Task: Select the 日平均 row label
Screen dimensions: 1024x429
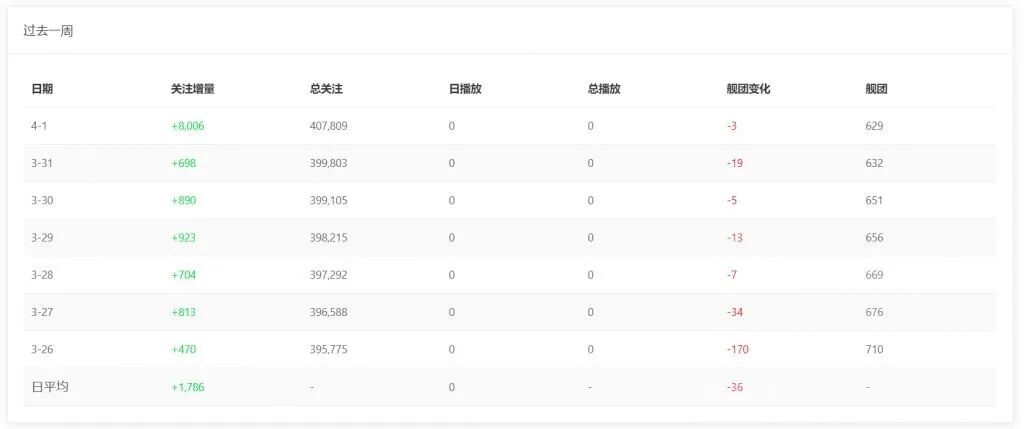Action: coord(50,387)
